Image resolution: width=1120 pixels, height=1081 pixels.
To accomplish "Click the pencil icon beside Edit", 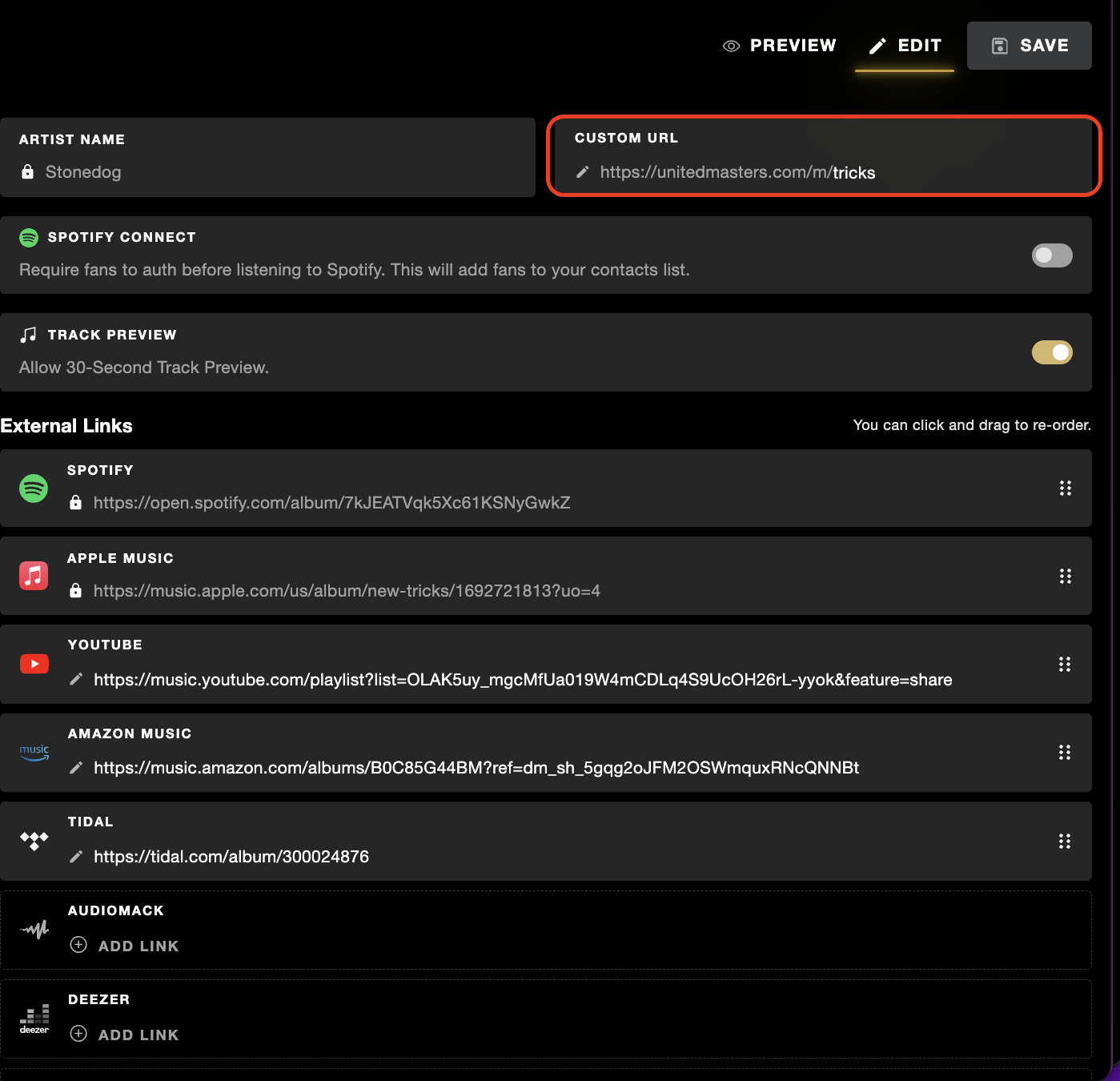I will 877,46.
